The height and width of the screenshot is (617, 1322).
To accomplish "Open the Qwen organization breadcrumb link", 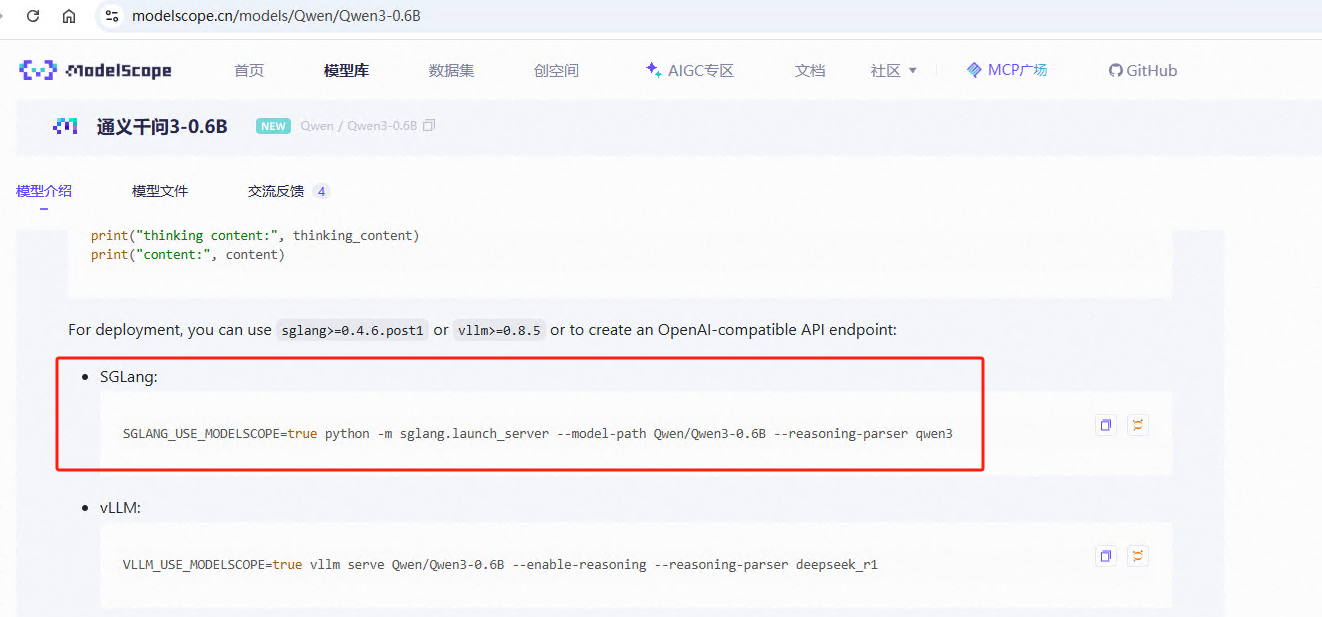I will click(x=317, y=126).
